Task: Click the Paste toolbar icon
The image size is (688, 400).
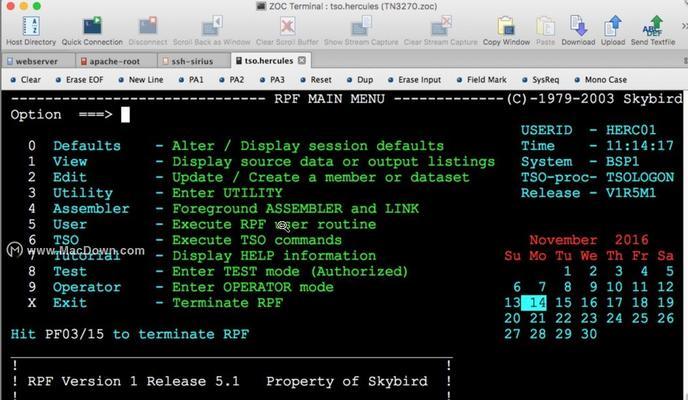Action: [545, 26]
